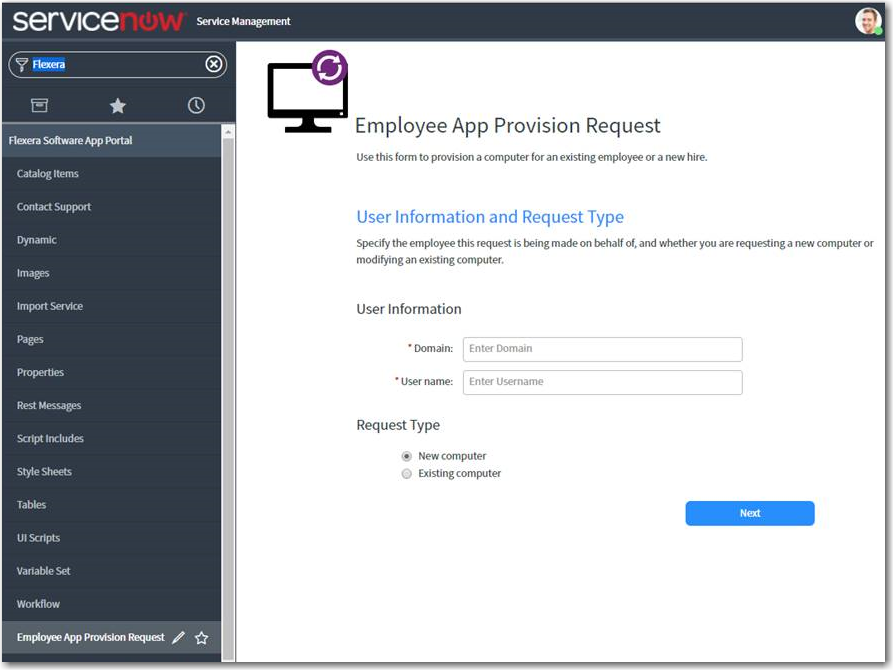The width and height of the screenshot is (893, 670).
Task: Click the filter funnel icon
Action: click(x=24, y=64)
